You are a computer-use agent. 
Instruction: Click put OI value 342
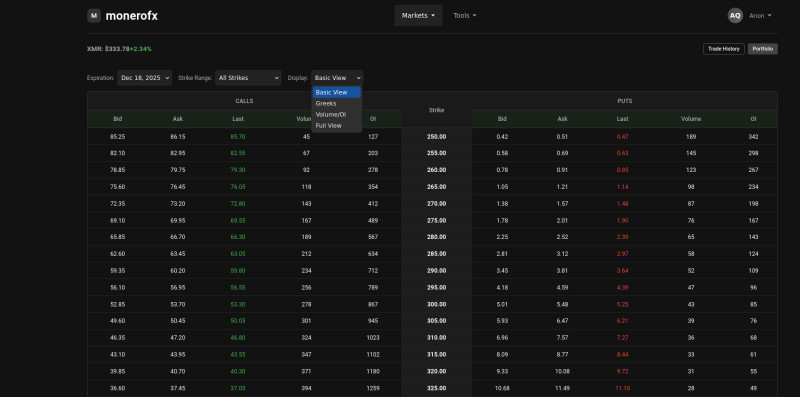coord(754,137)
